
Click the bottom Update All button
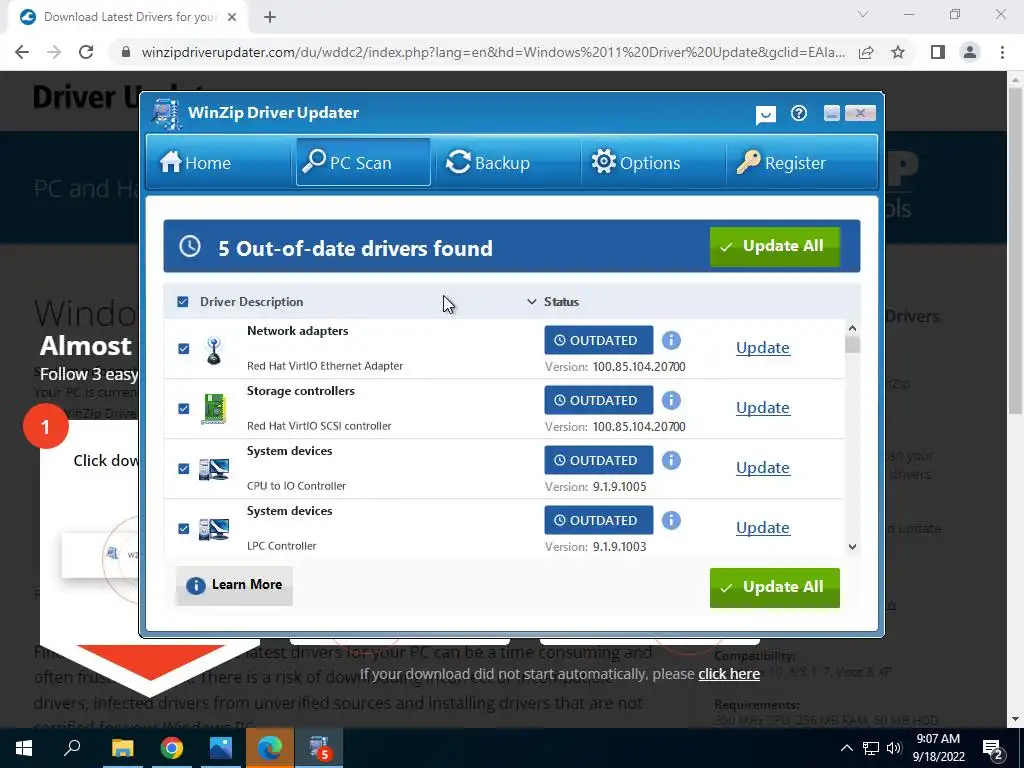tap(775, 588)
